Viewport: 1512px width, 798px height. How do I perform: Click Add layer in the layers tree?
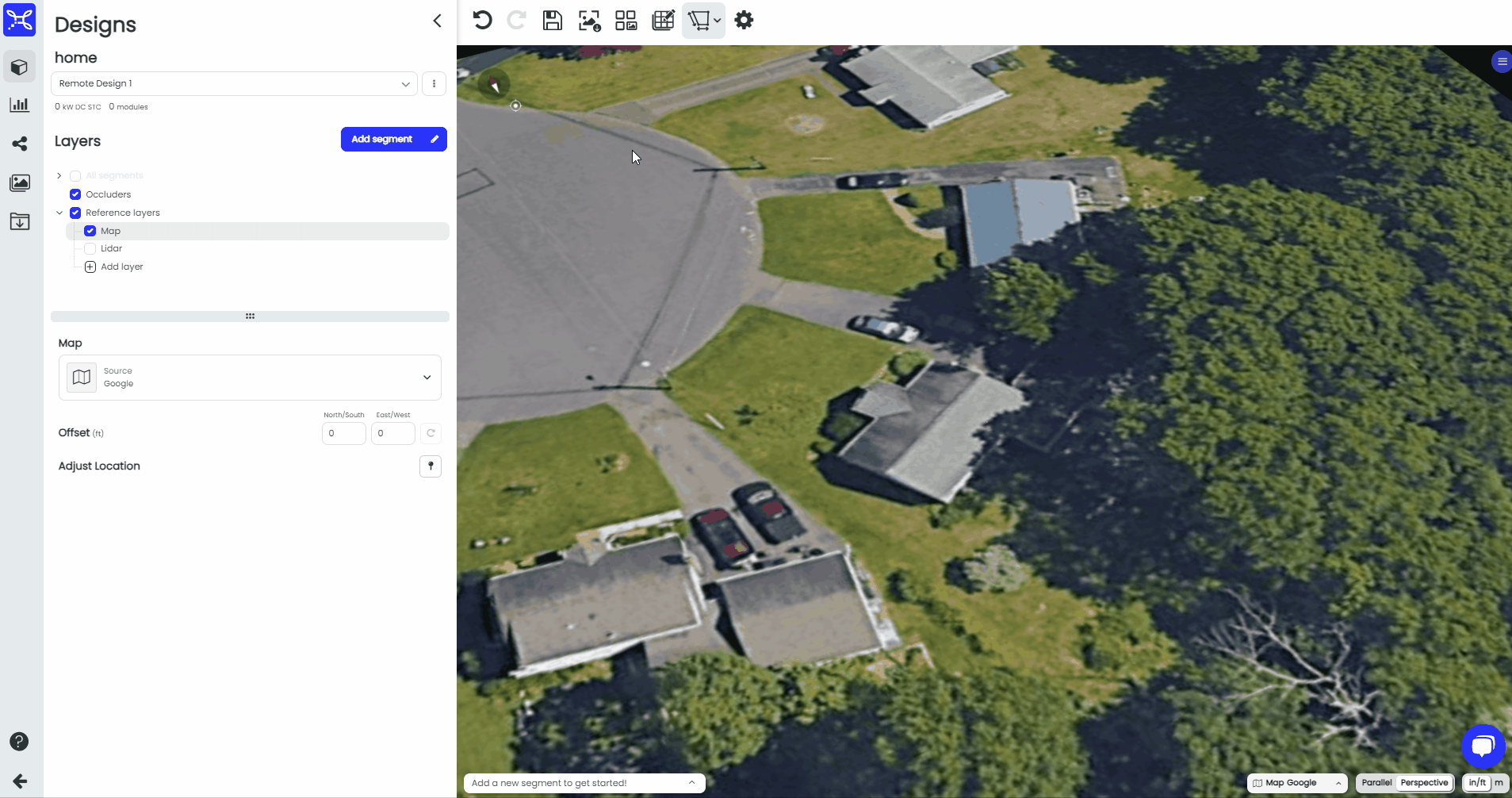(x=121, y=267)
